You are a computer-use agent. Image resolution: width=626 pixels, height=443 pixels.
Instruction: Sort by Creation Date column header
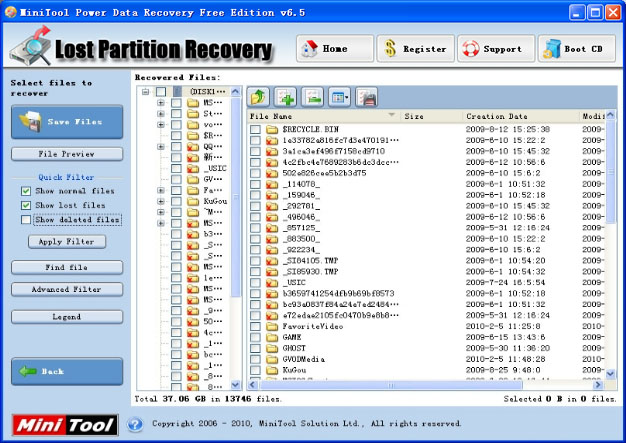click(520, 116)
